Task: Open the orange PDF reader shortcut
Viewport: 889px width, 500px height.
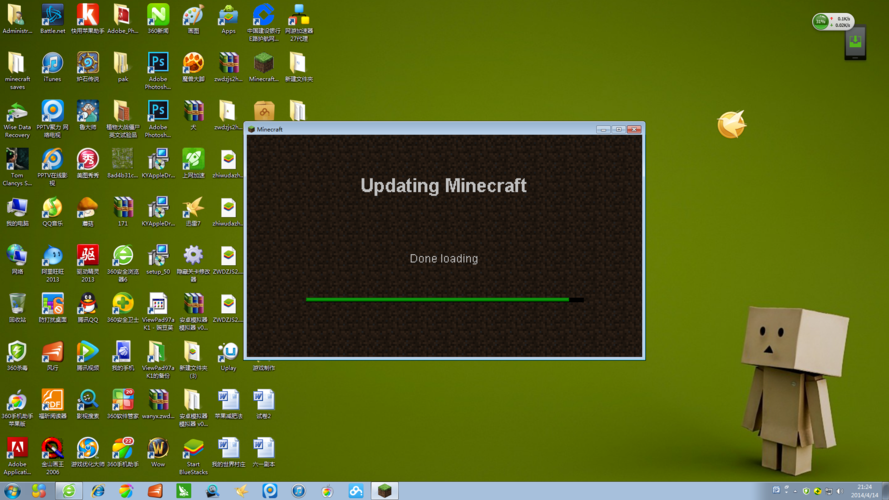Action: coord(52,404)
